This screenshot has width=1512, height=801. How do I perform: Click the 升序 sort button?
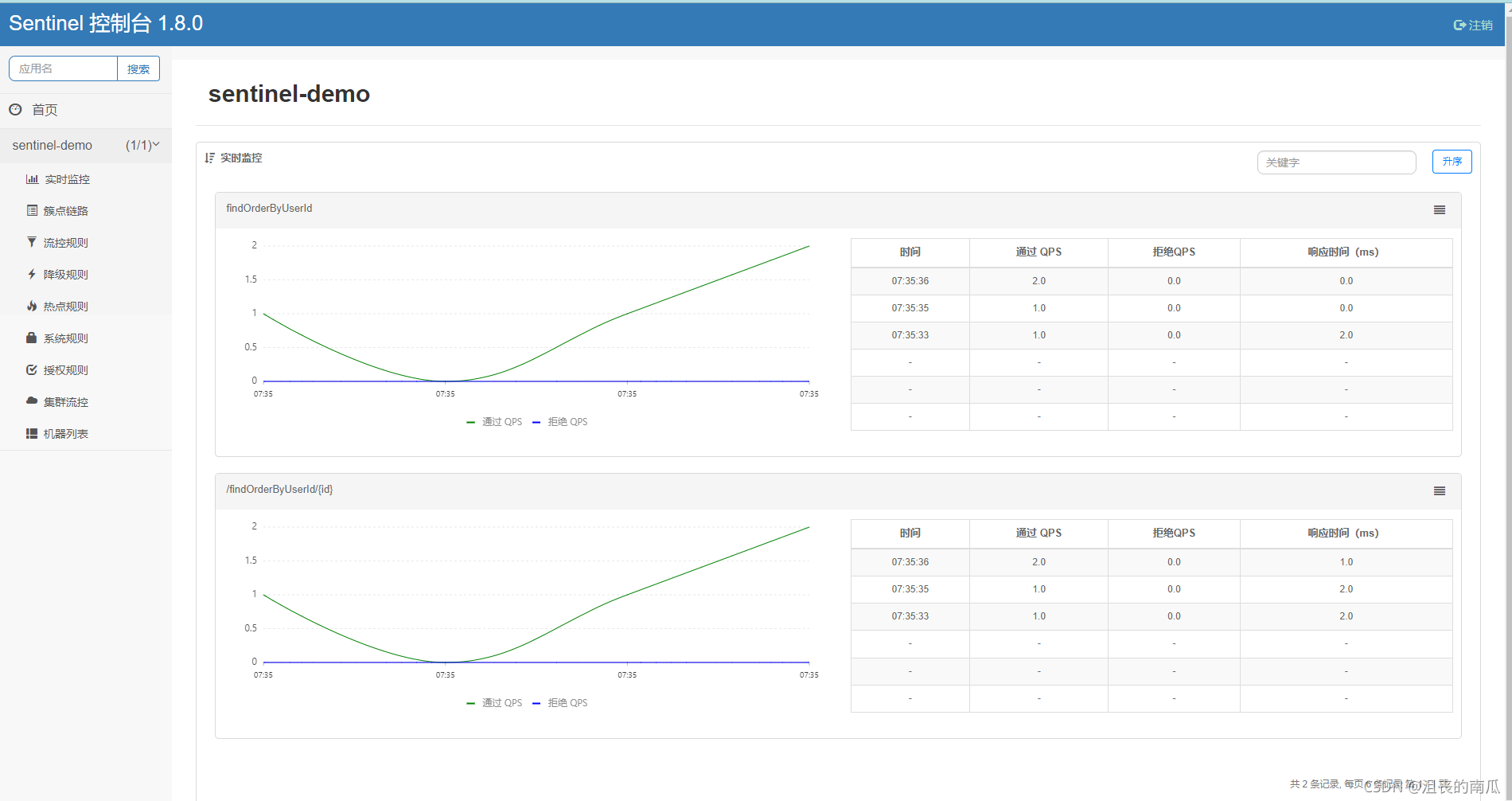pyautogui.click(x=1452, y=162)
